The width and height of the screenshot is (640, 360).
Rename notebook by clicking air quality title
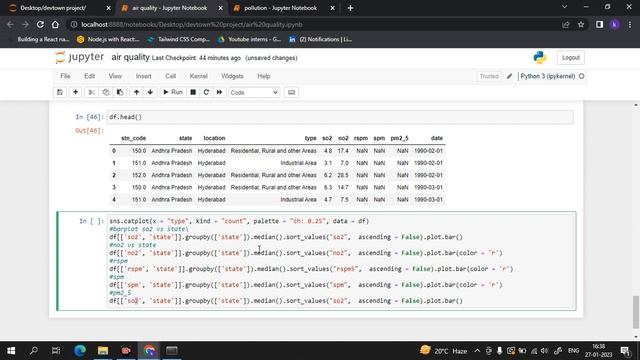[131, 58]
